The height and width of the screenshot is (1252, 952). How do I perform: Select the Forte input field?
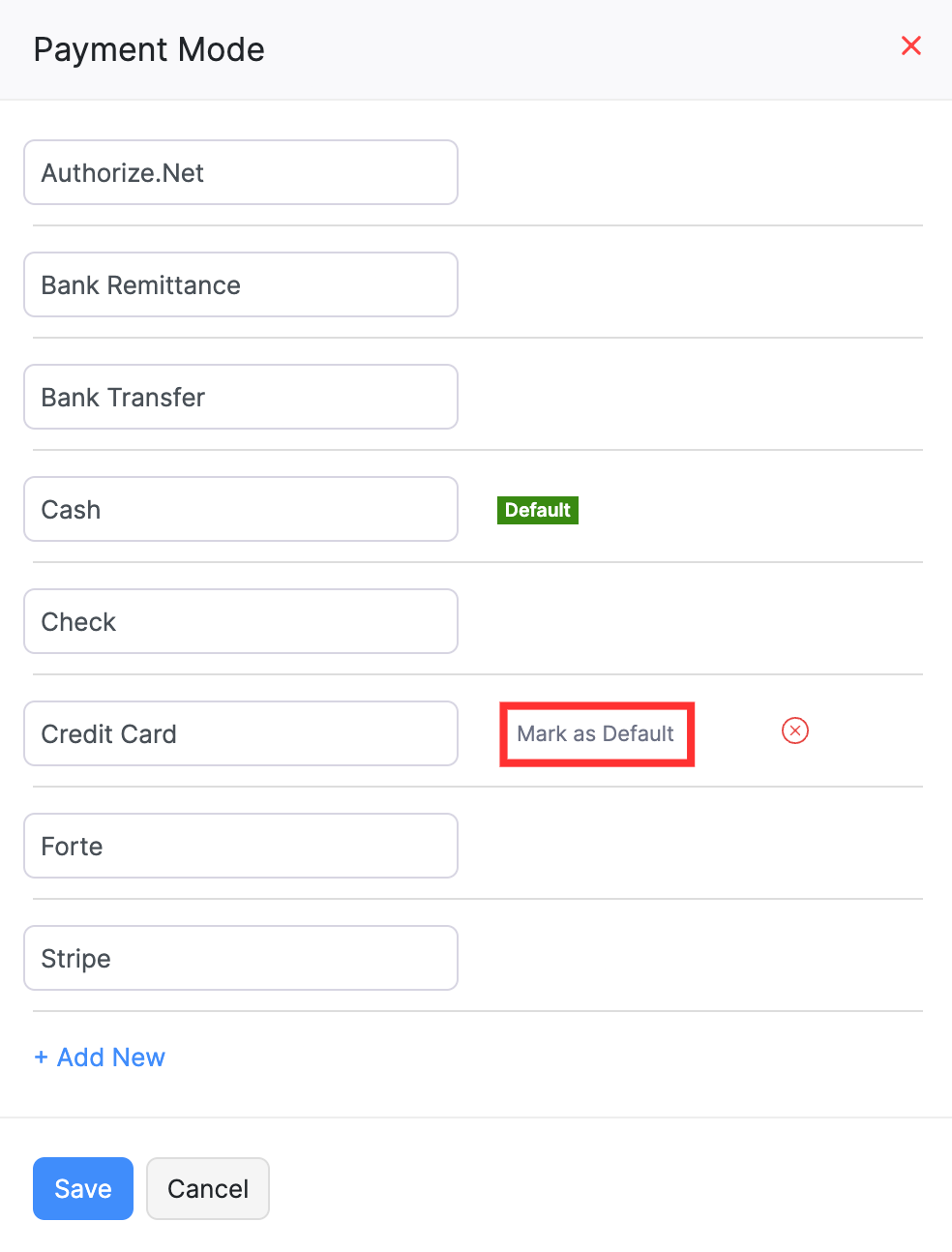(x=240, y=846)
